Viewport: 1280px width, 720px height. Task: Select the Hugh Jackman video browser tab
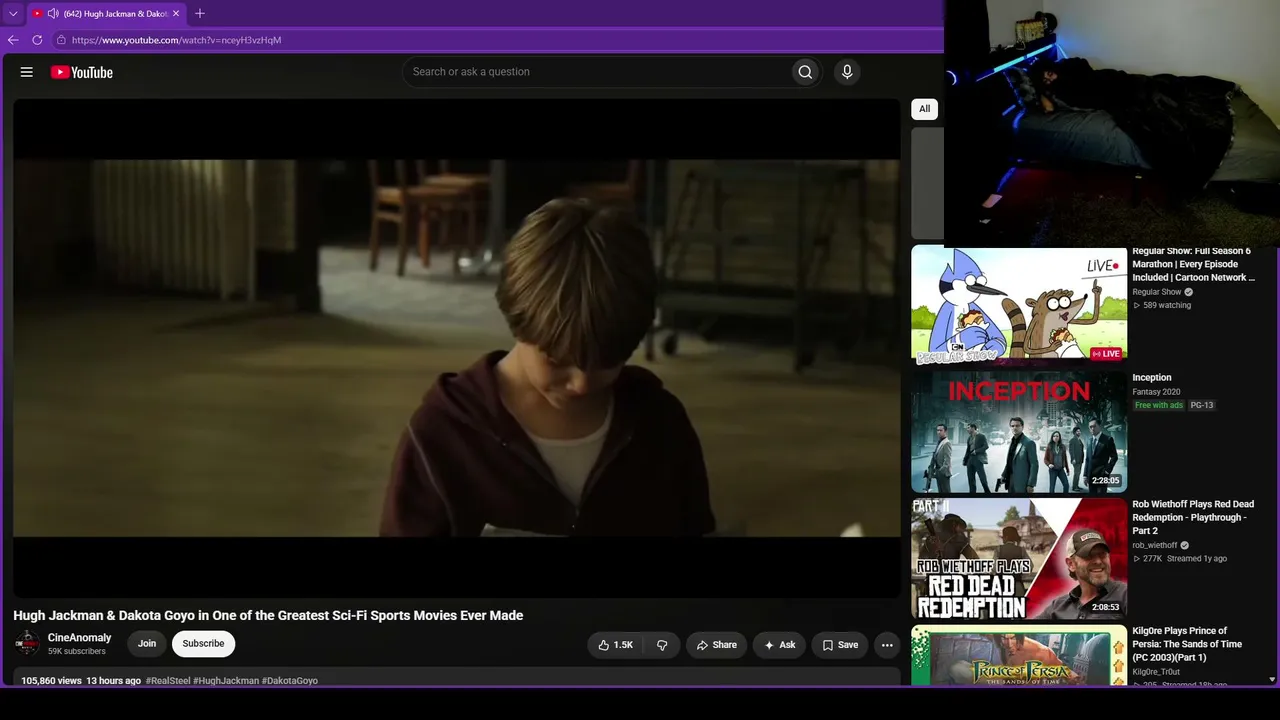[x=106, y=14]
